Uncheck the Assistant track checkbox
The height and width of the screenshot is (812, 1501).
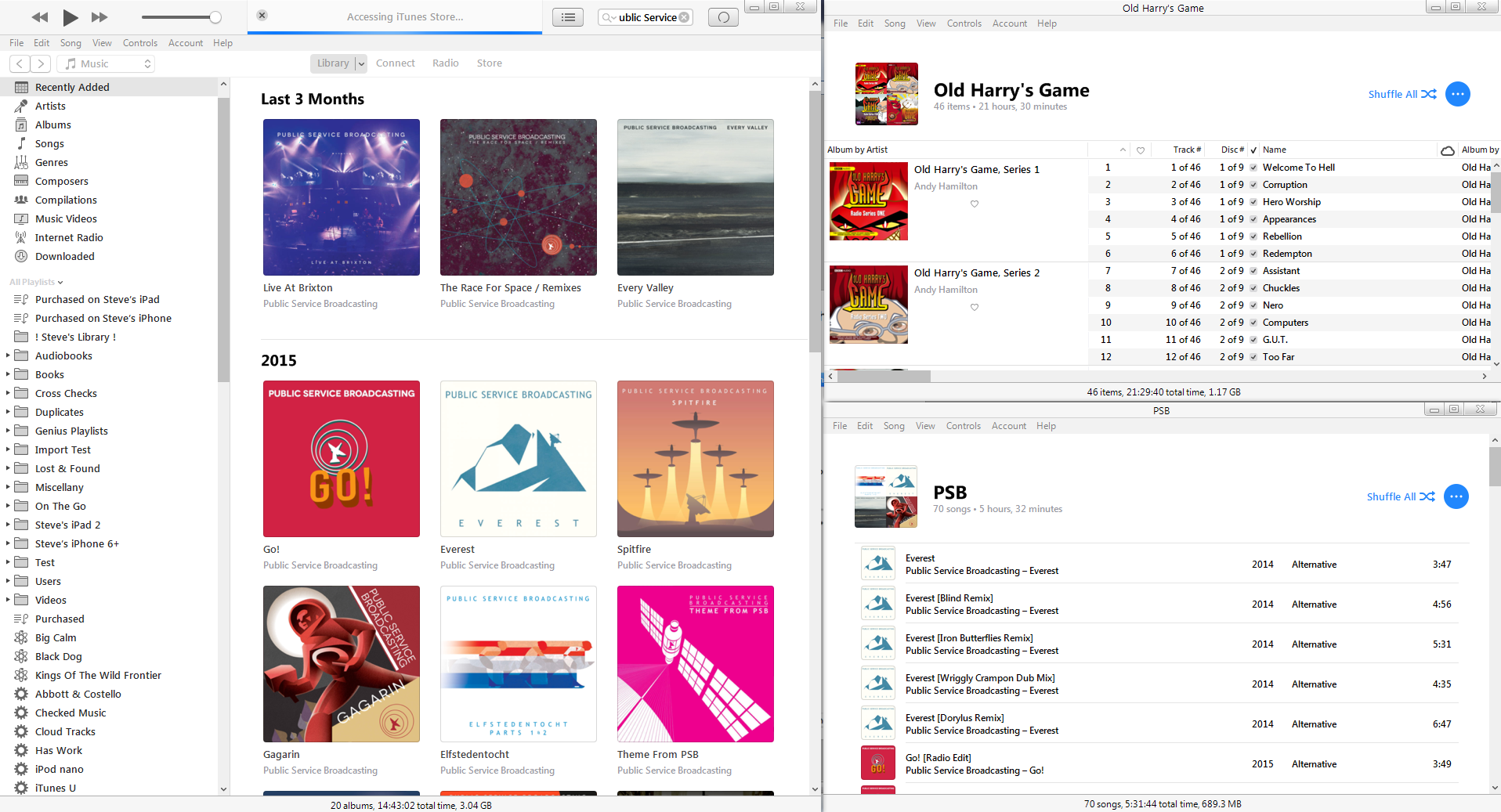[1253, 271]
